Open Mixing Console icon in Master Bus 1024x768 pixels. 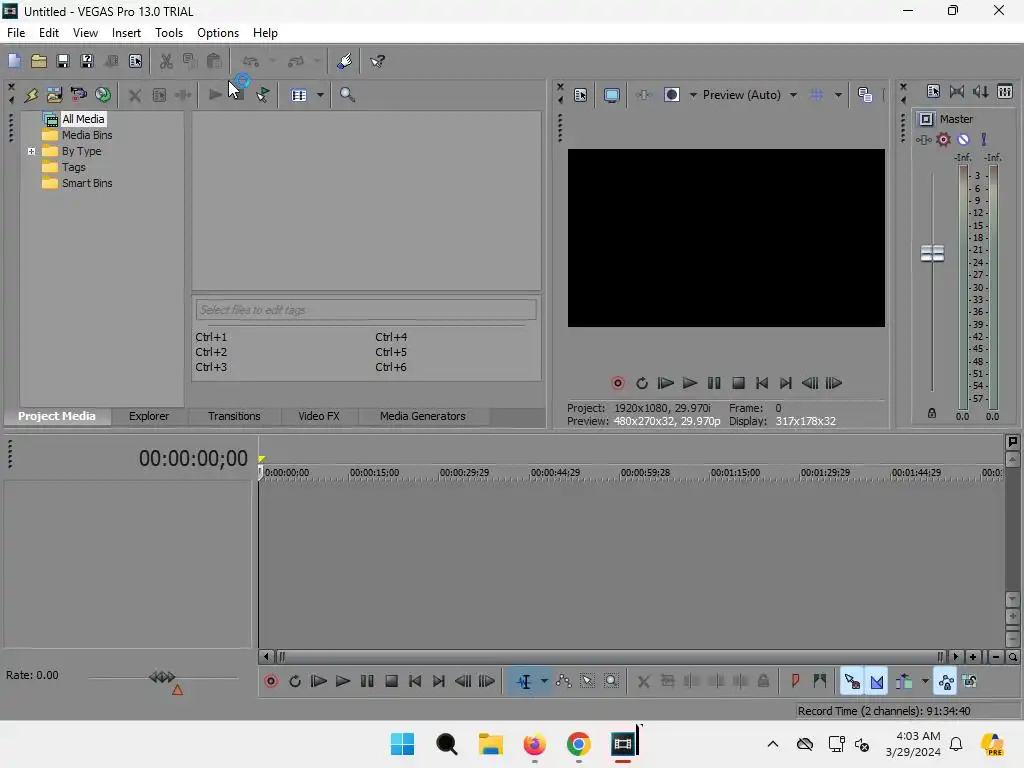[x=1005, y=92]
